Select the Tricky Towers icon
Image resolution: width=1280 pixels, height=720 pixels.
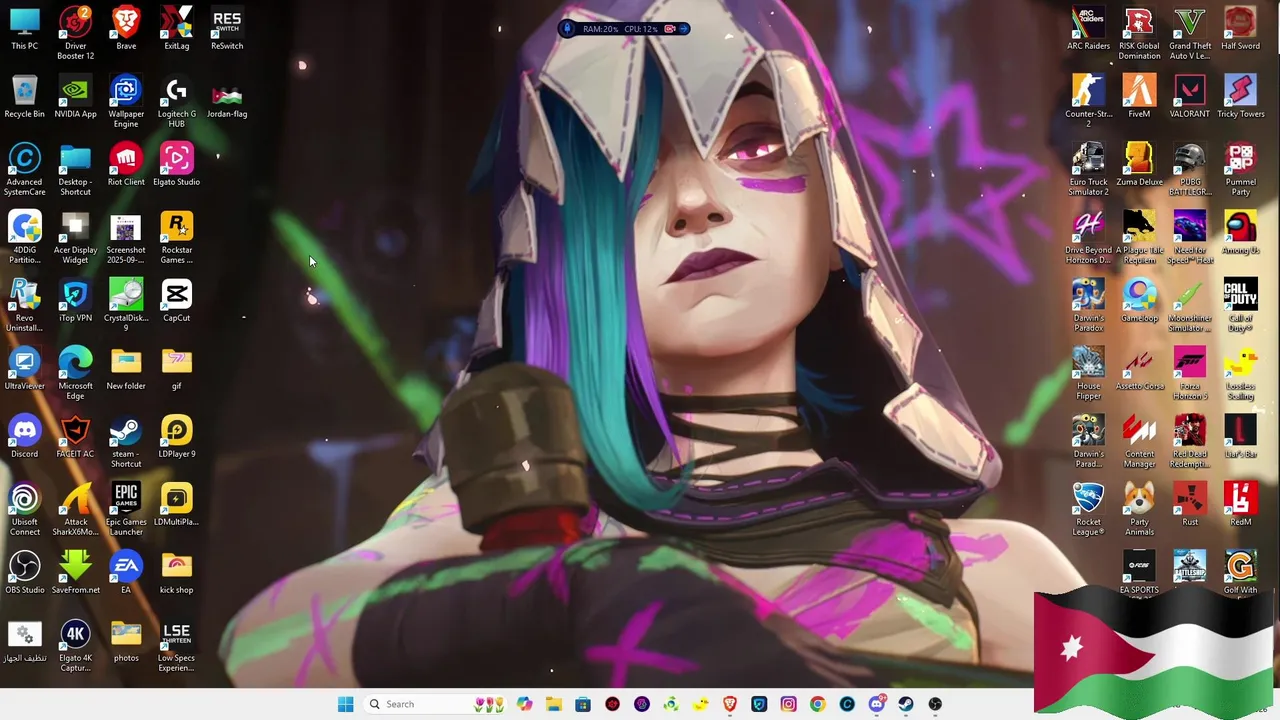(1240, 96)
